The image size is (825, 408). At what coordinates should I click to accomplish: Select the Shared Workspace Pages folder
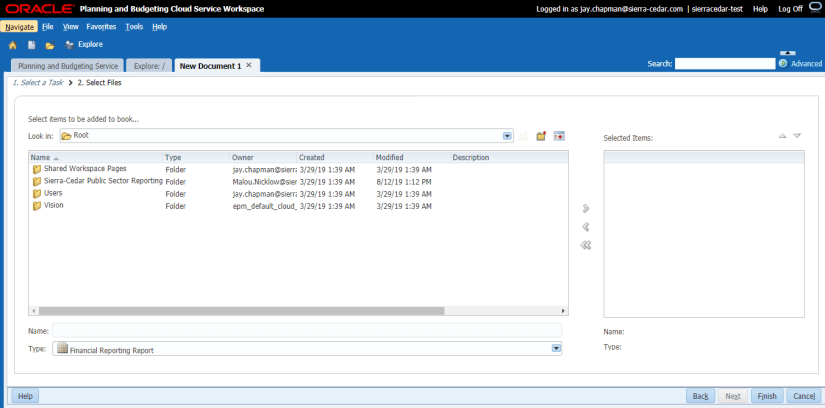point(85,169)
